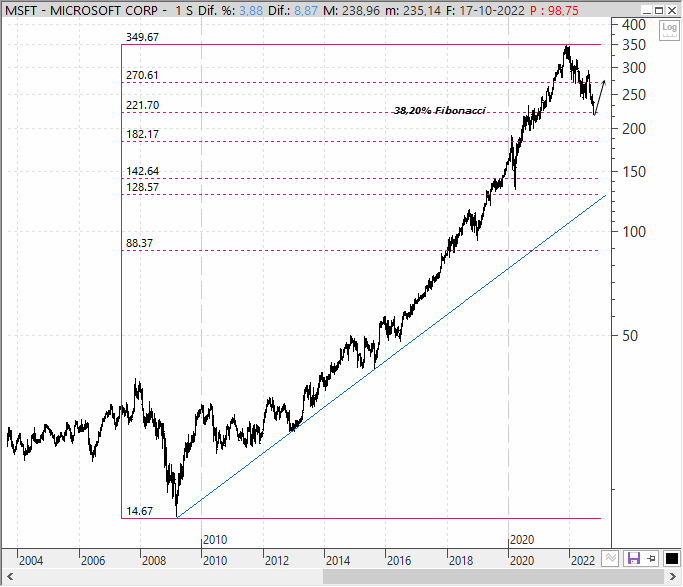Select the black projection arrow drawing
Screen dimensions: 683x587
click(x=600, y=98)
